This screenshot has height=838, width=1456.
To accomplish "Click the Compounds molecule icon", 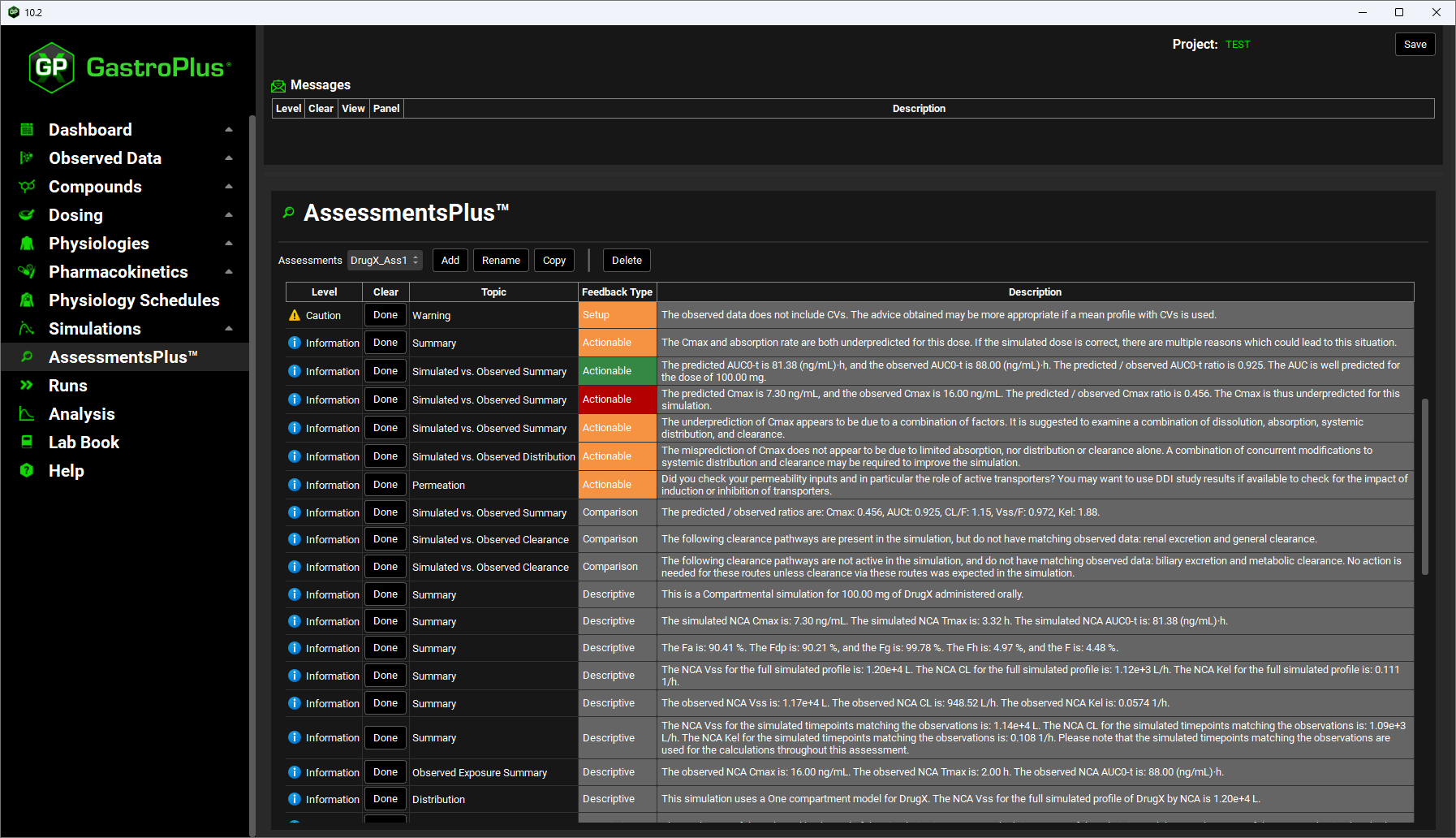I will [x=27, y=187].
